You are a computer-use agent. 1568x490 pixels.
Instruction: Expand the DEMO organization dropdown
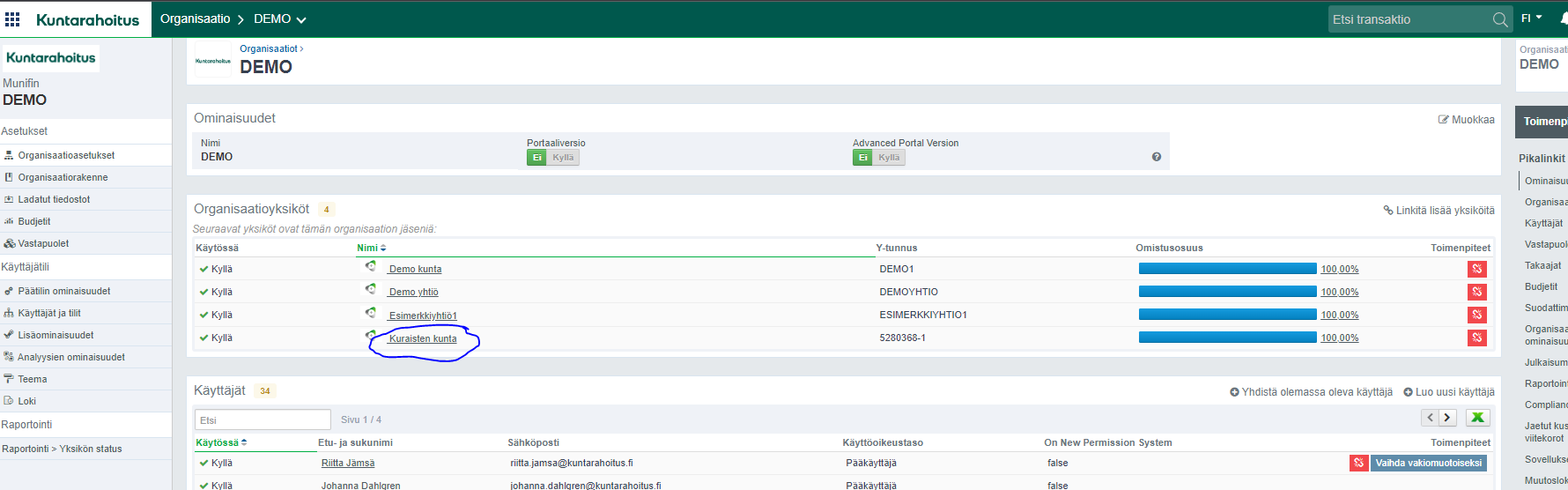pos(281,19)
